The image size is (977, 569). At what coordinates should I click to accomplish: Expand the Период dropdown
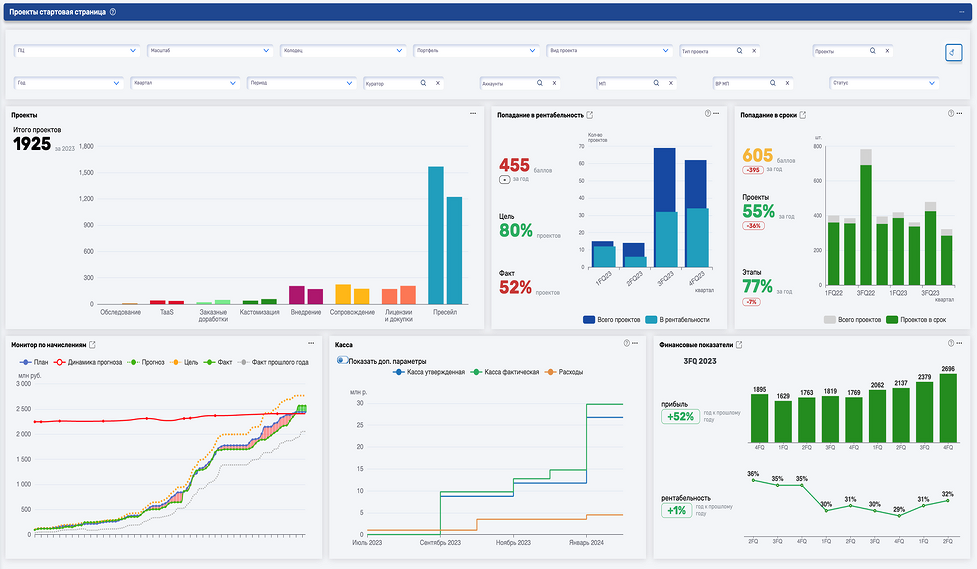click(301, 83)
